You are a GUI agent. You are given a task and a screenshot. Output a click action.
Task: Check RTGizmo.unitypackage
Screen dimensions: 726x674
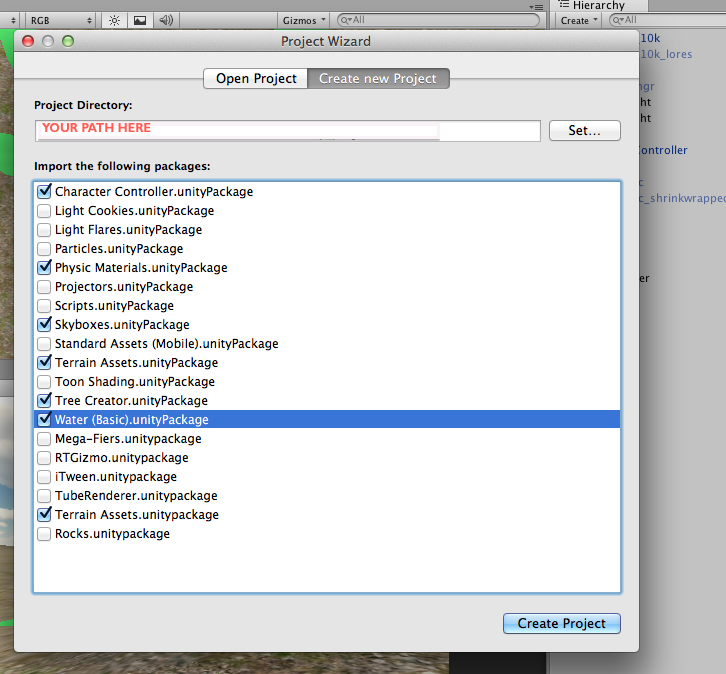click(44, 457)
